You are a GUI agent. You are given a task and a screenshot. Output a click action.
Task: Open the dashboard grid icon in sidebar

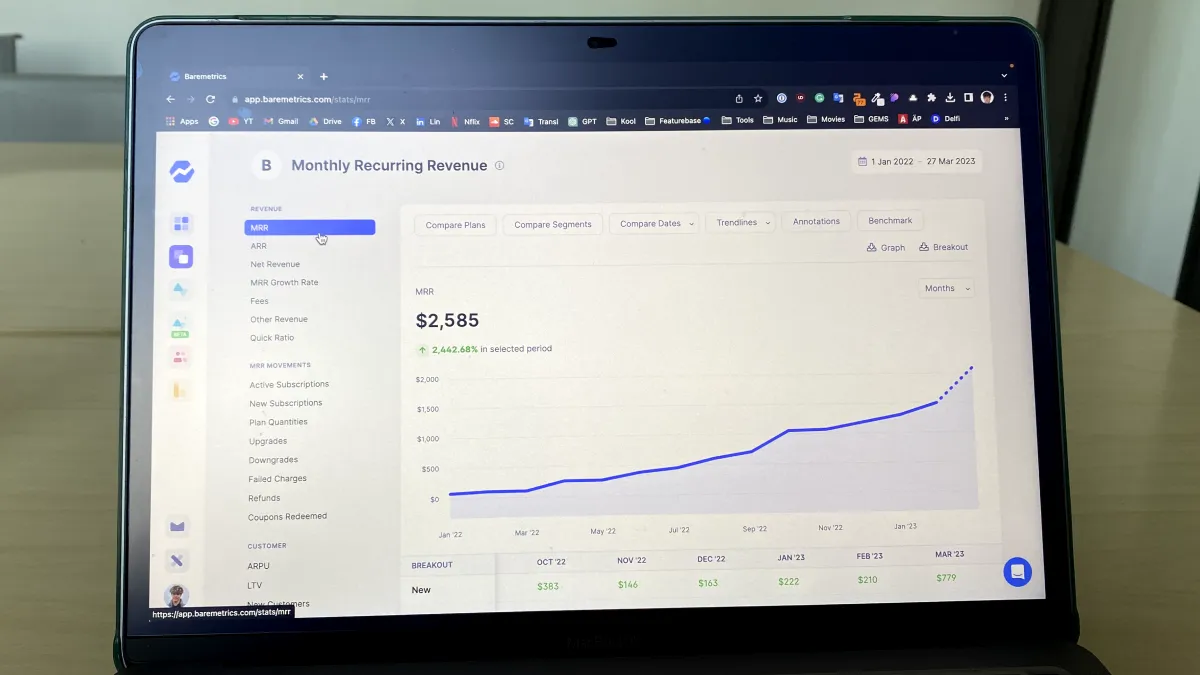(x=181, y=224)
